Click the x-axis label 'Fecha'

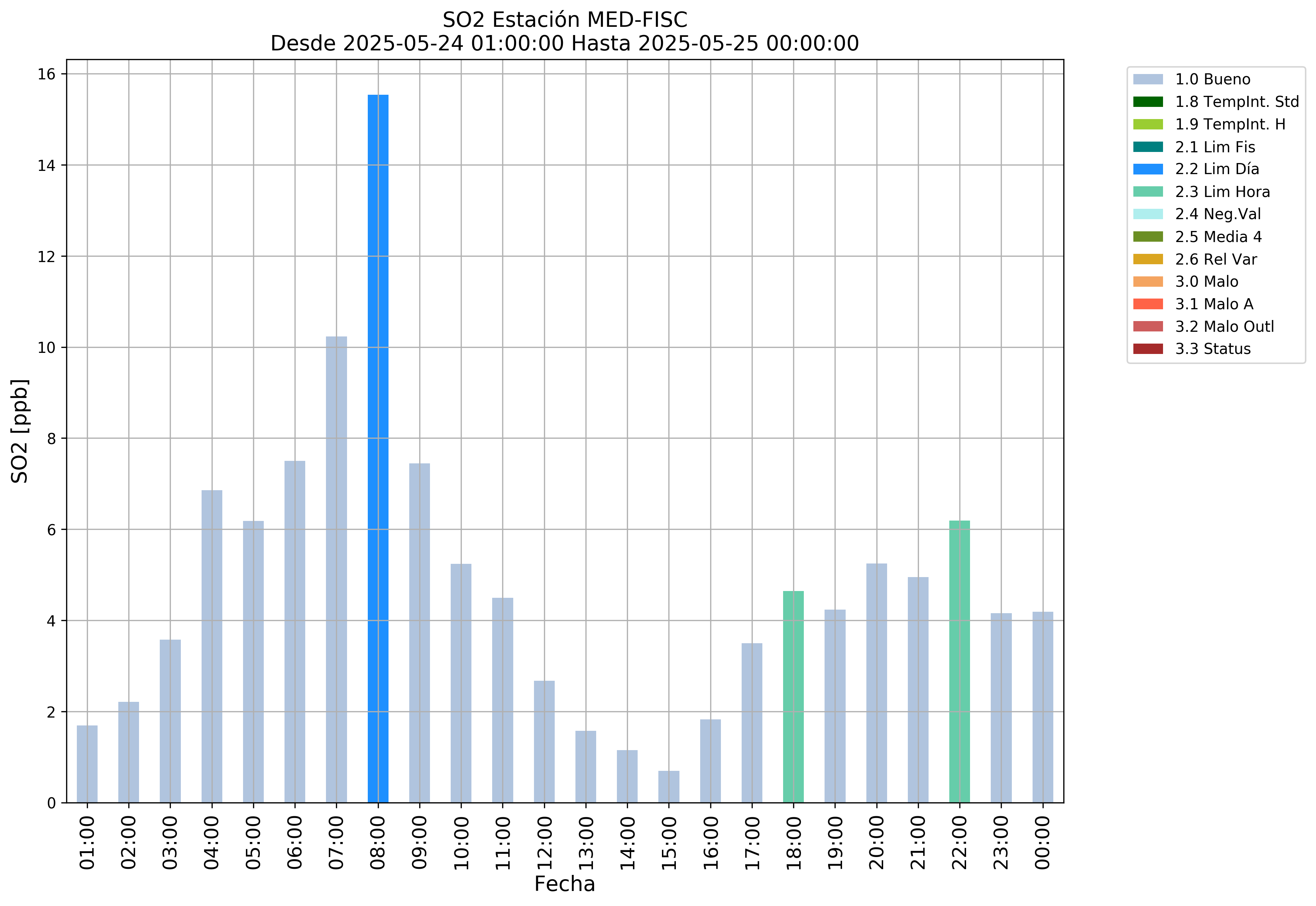(565, 885)
